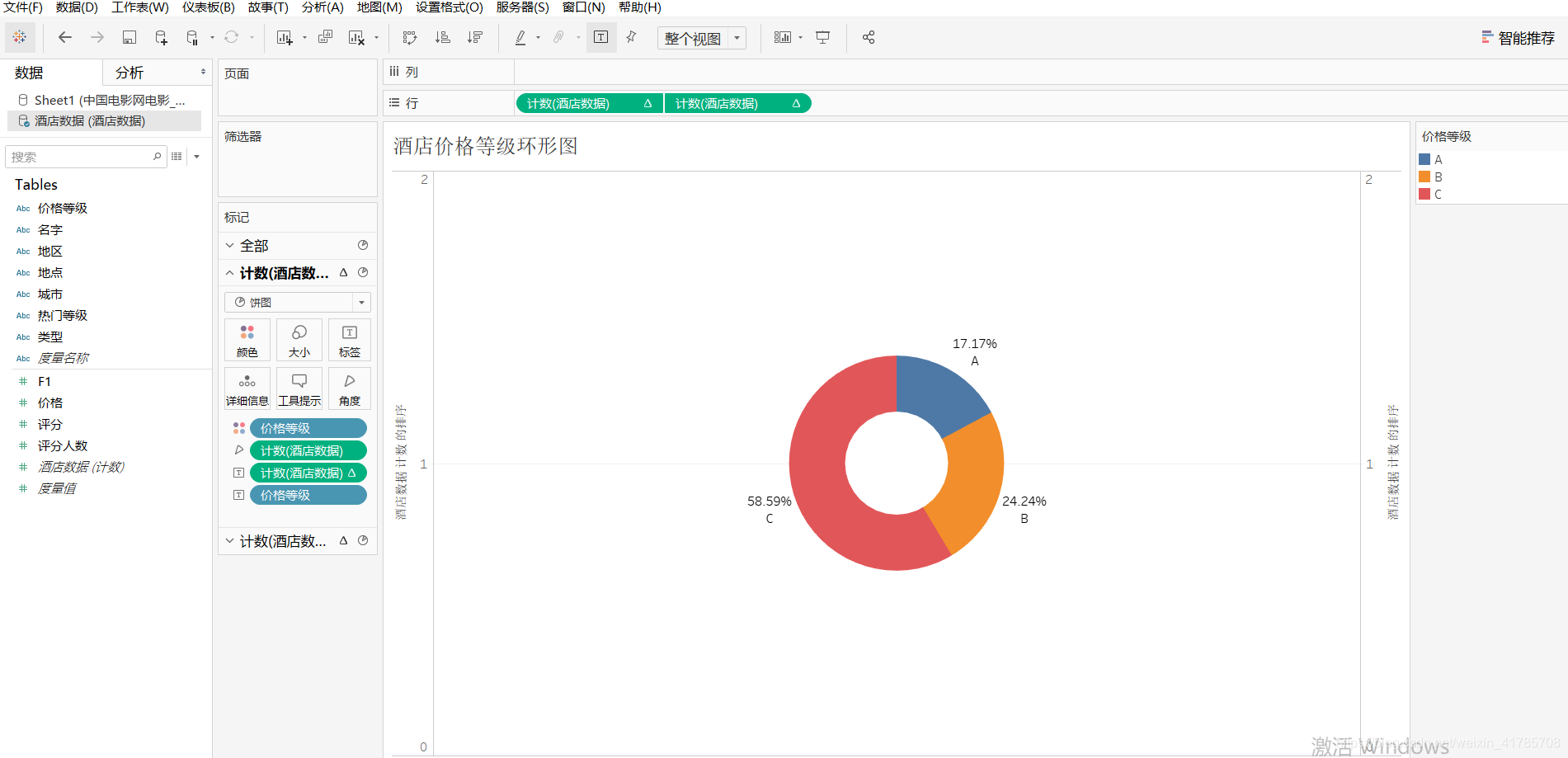Toggle show mark labels in toolbar
This screenshot has height=758, width=1568.
[x=600, y=37]
